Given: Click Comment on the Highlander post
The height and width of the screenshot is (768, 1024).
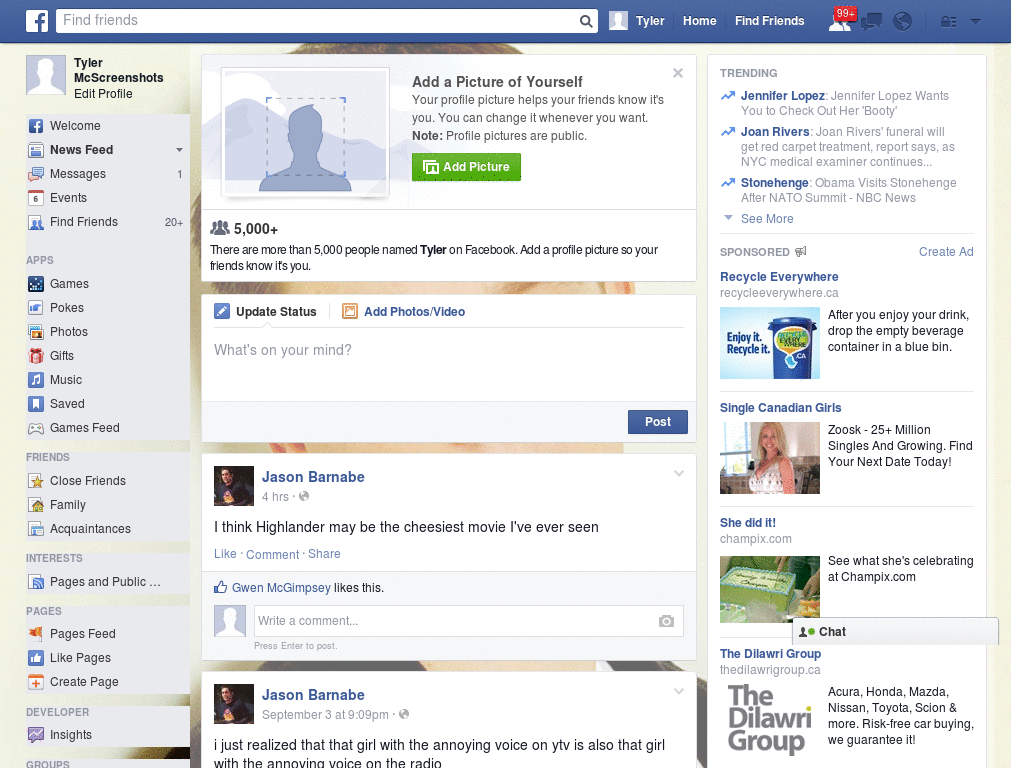Looking at the screenshot, I should [x=272, y=554].
